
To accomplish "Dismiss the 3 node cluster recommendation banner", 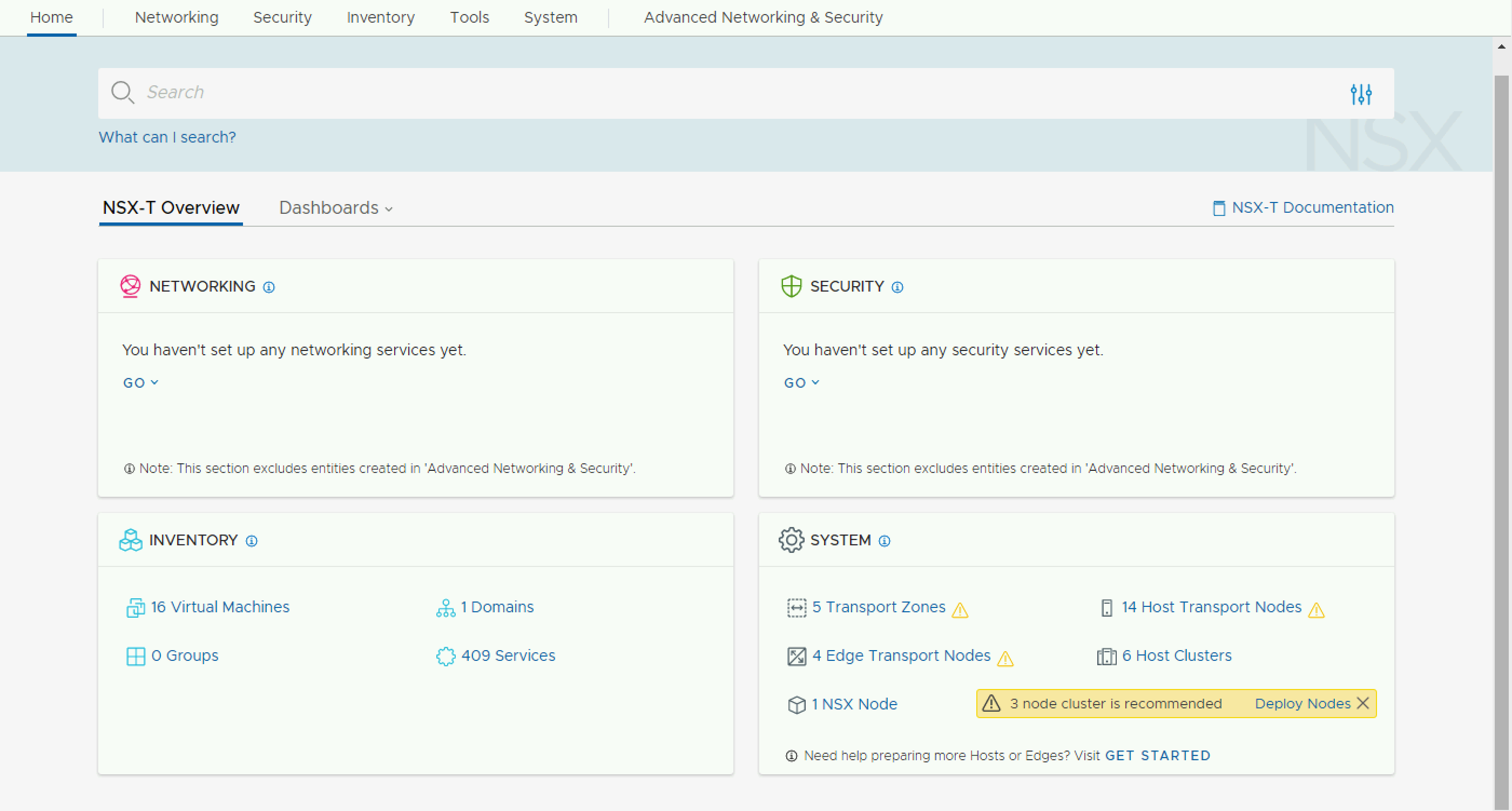I will pyautogui.click(x=1363, y=703).
